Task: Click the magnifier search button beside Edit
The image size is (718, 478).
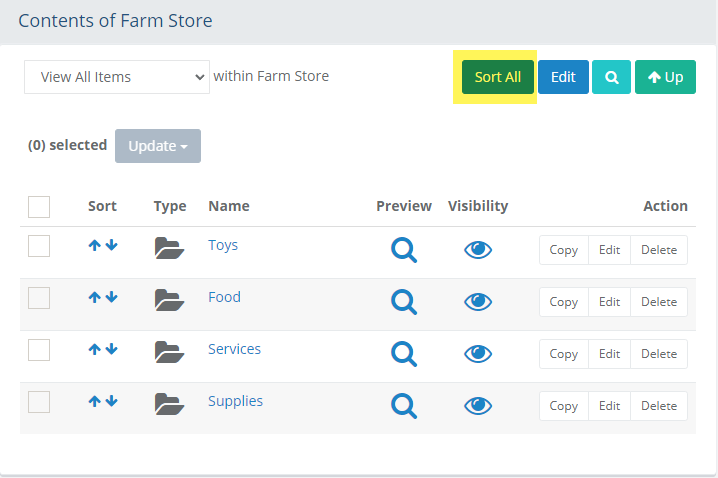Action: tap(611, 77)
